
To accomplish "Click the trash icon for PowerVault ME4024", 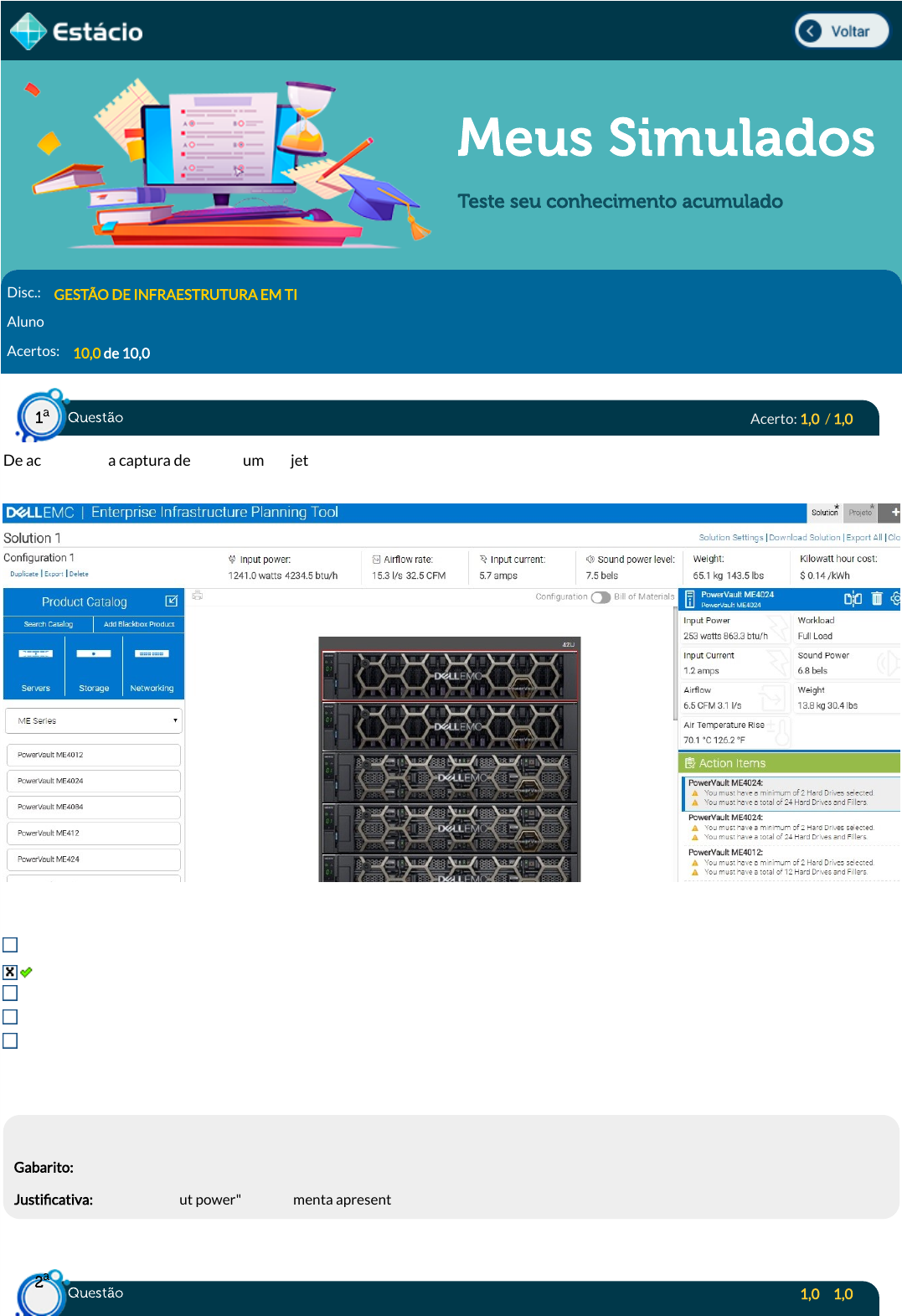I will coord(877,598).
